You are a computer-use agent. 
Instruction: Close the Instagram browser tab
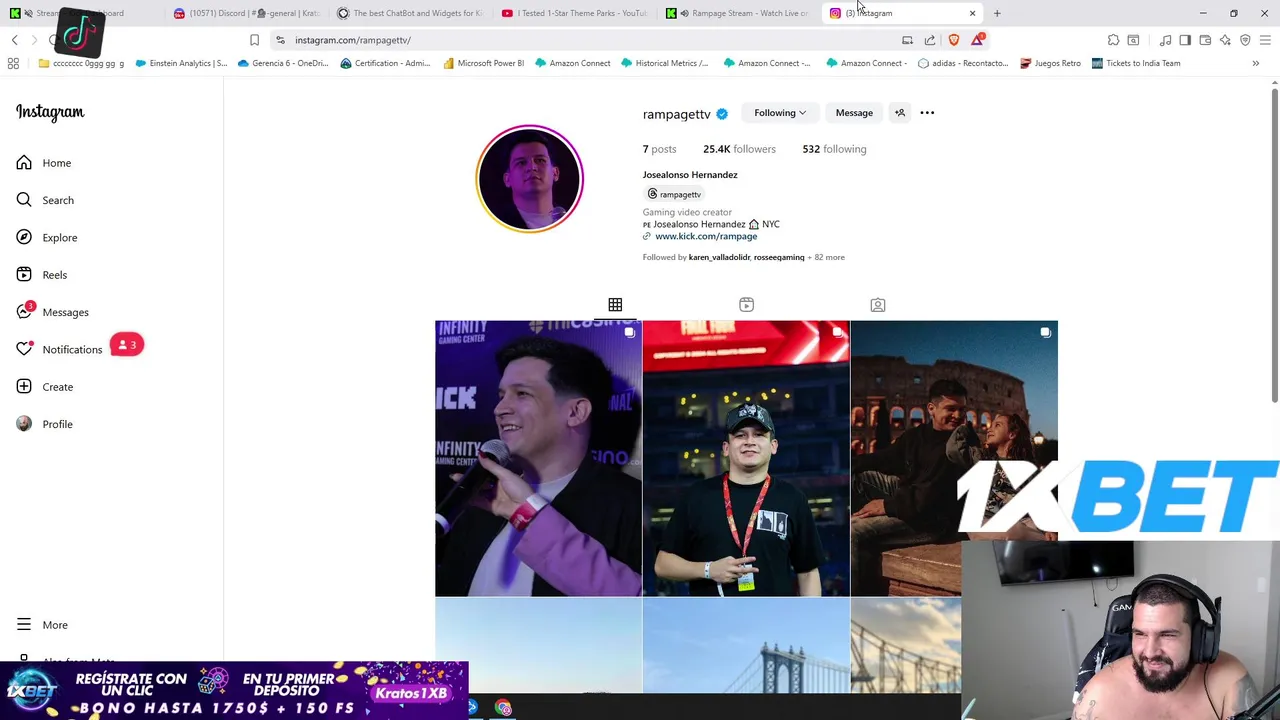pos(972,13)
